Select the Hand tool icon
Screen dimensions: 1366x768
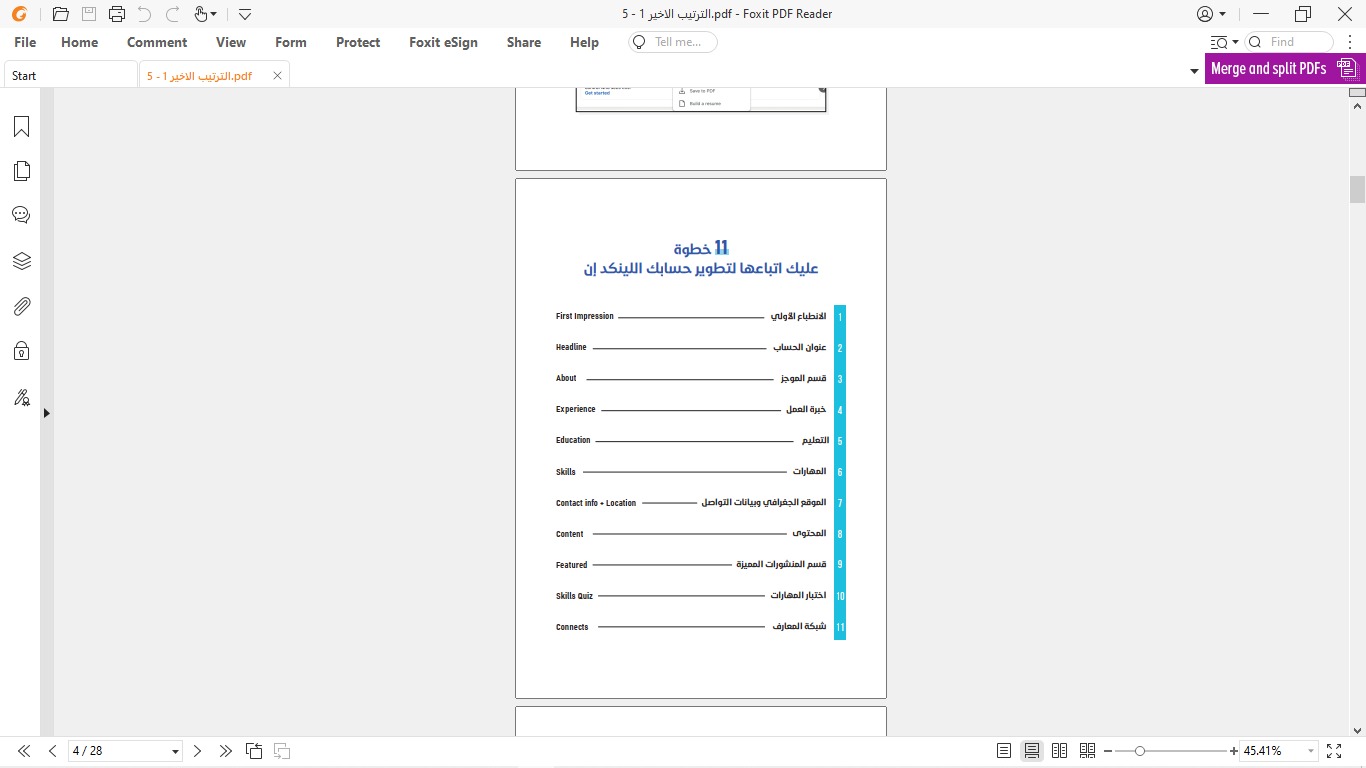tap(200, 14)
